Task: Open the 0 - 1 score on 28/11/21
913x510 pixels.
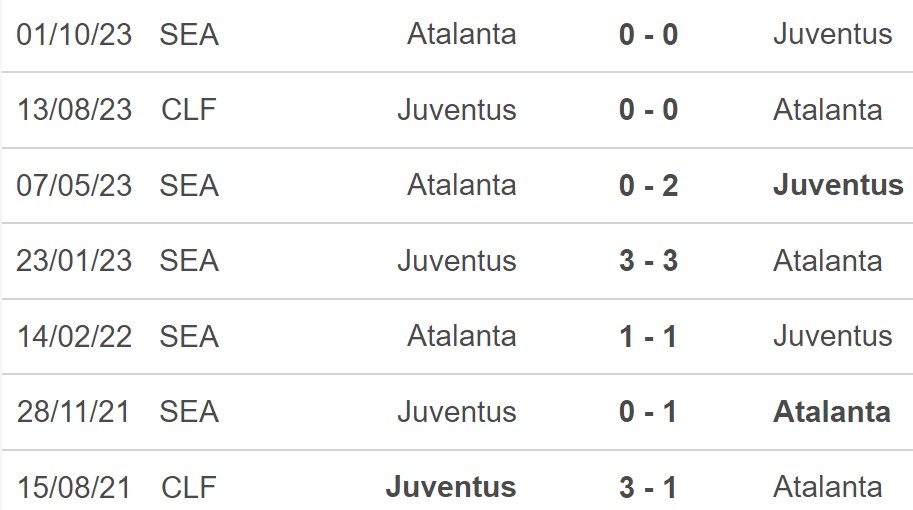Action: point(649,412)
